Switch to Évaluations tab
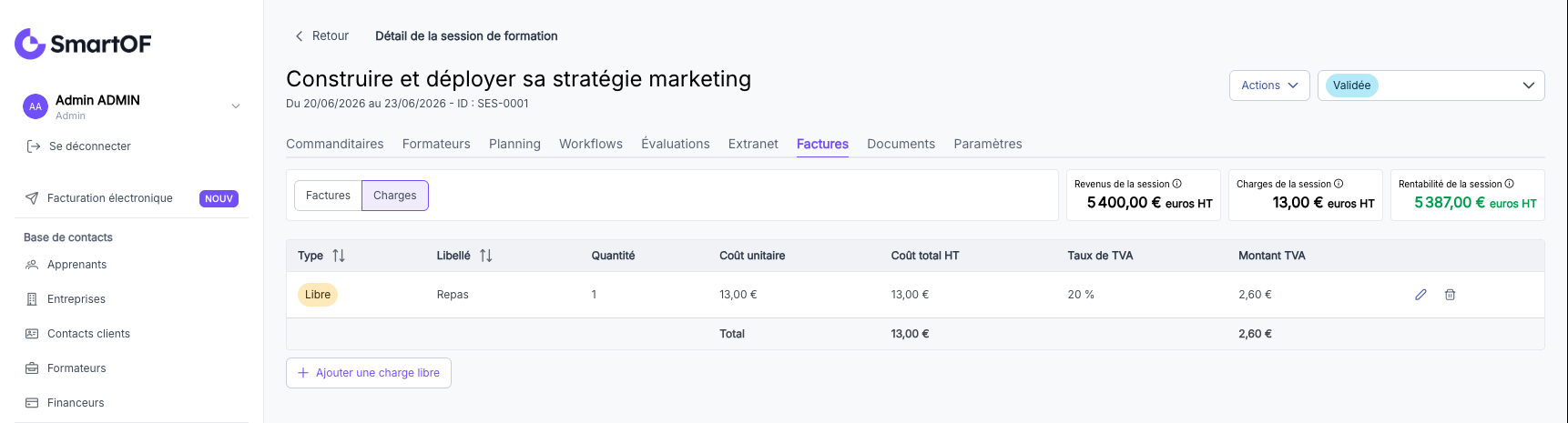Image resolution: width=1568 pixels, height=423 pixels. point(676,144)
